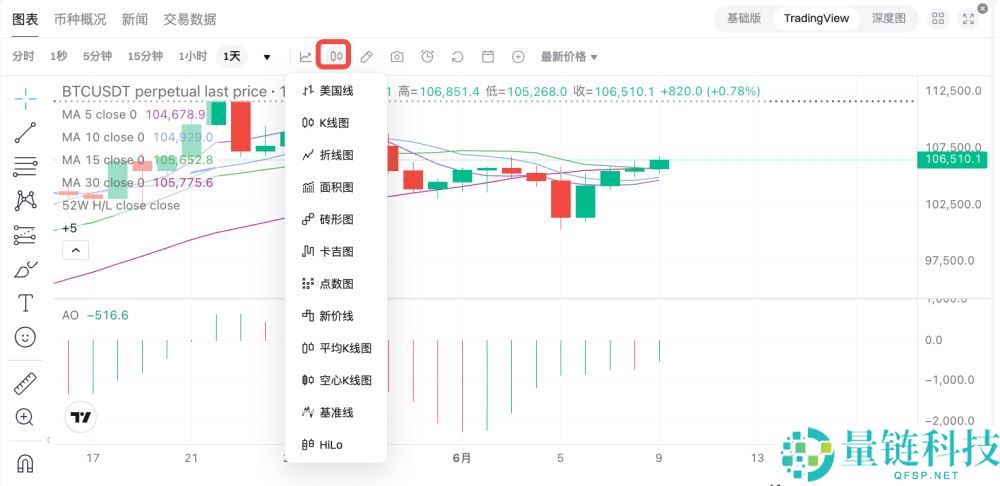Click the replay/undo circular arrow icon

click(x=457, y=57)
